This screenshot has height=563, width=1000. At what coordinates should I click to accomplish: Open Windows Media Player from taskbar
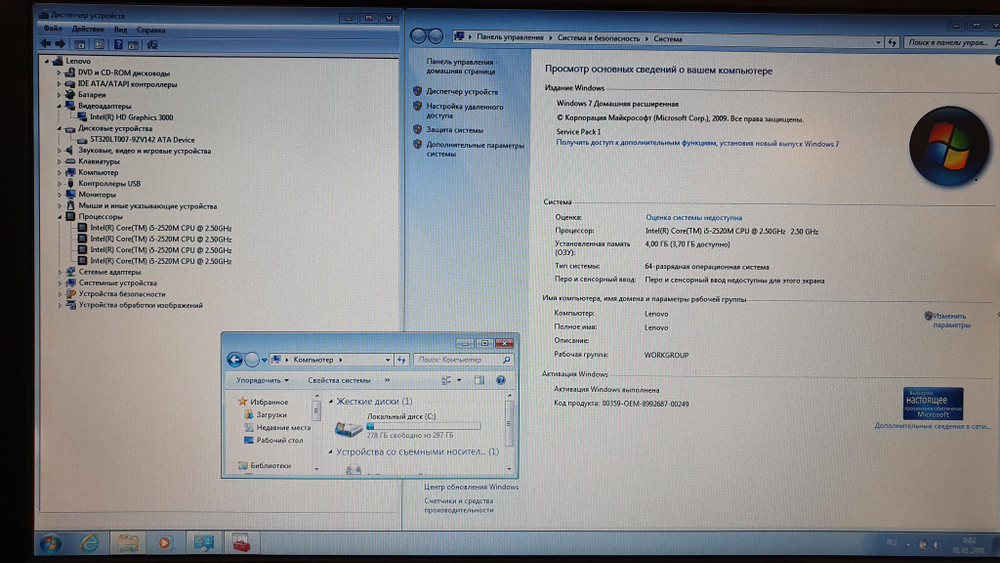tap(165, 543)
